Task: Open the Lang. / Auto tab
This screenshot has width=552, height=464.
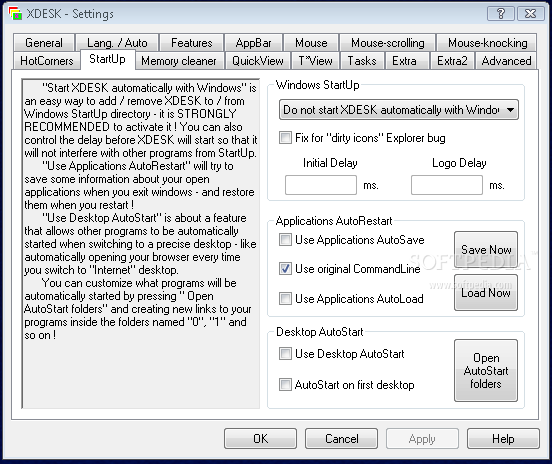Action: [117, 43]
